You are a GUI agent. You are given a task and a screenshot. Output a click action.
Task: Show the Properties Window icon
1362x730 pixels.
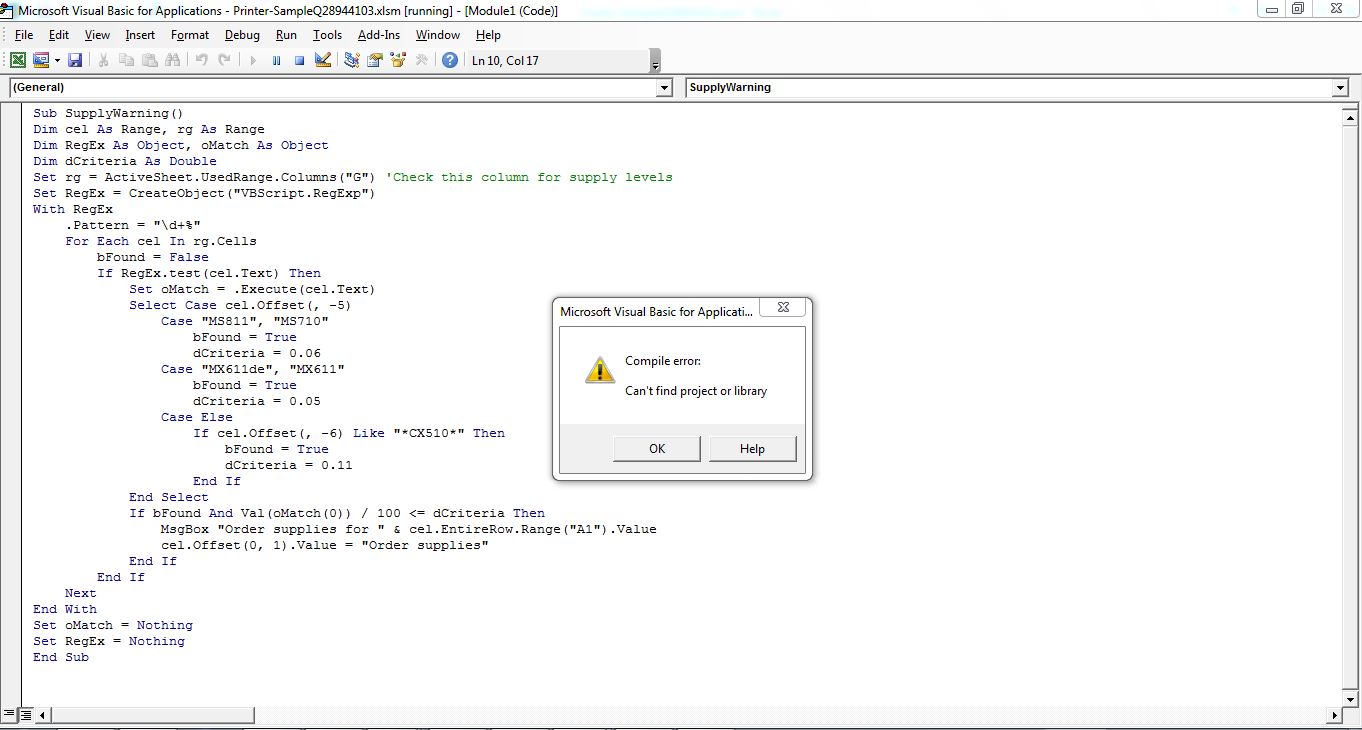375,60
